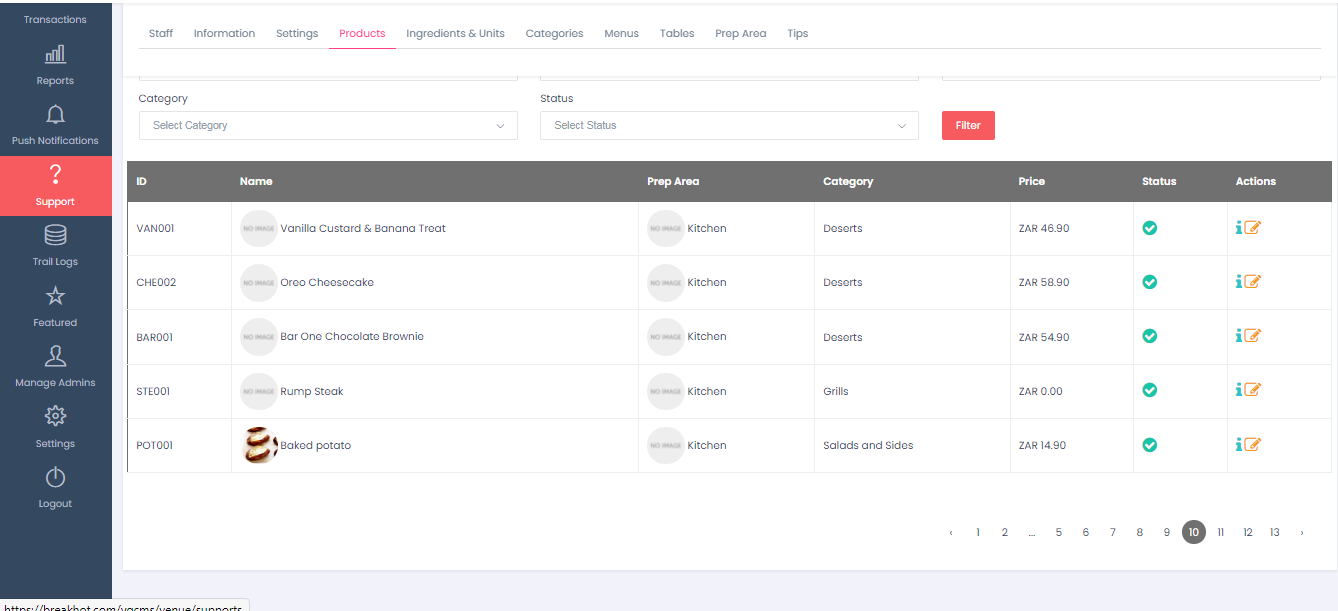Toggle status checkmark for Bar One Brownie
1338x611 pixels.
(x=1150, y=336)
